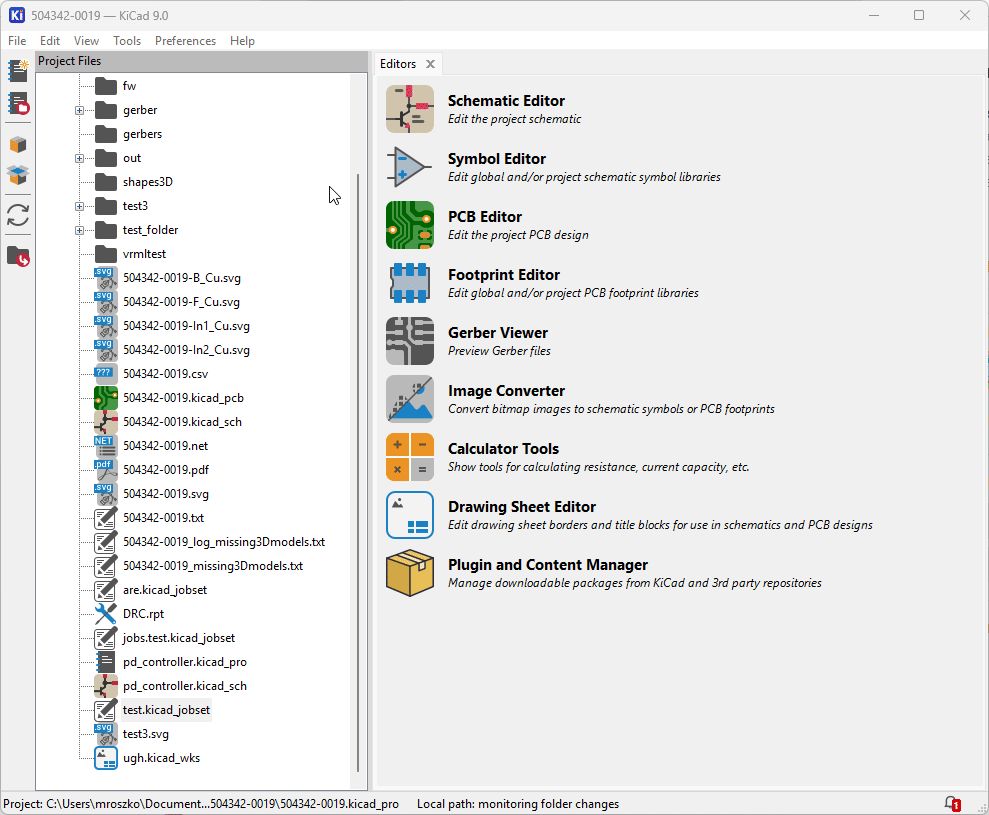989x815 pixels.
Task: Expand the test3 folder
Action: click(79, 206)
